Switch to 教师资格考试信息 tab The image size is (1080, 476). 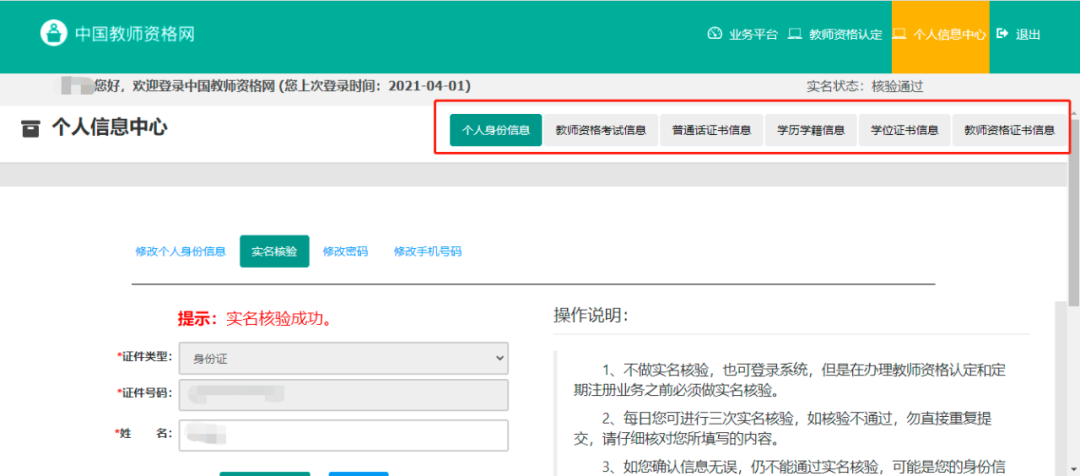coord(600,130)
